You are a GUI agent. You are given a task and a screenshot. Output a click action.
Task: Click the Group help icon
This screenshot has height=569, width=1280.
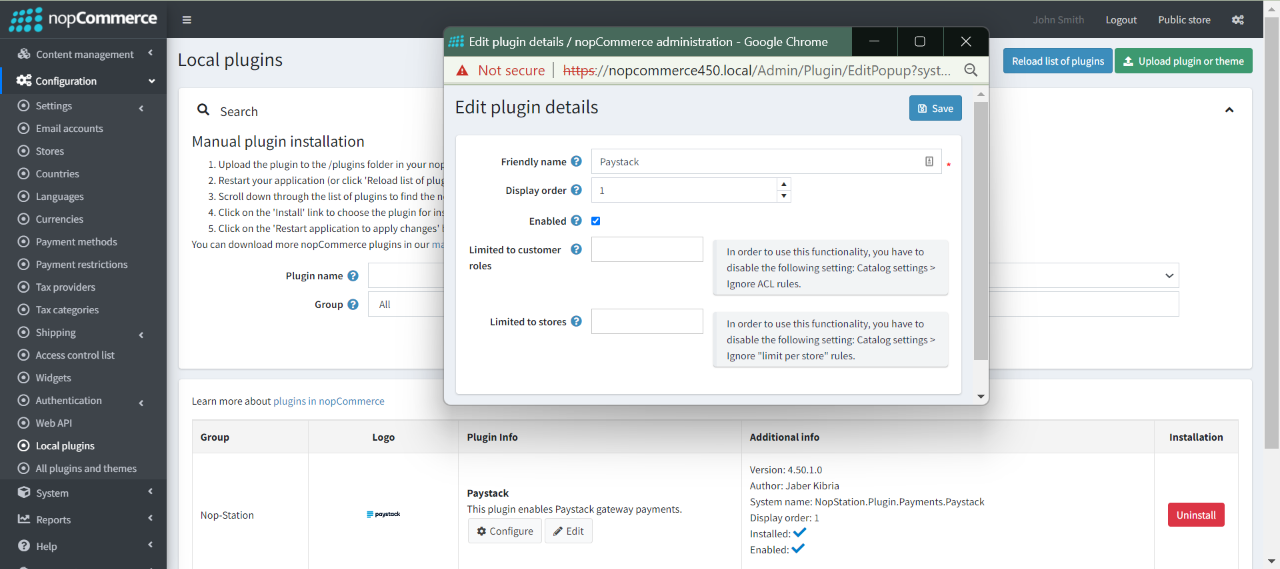click(353, 305)
